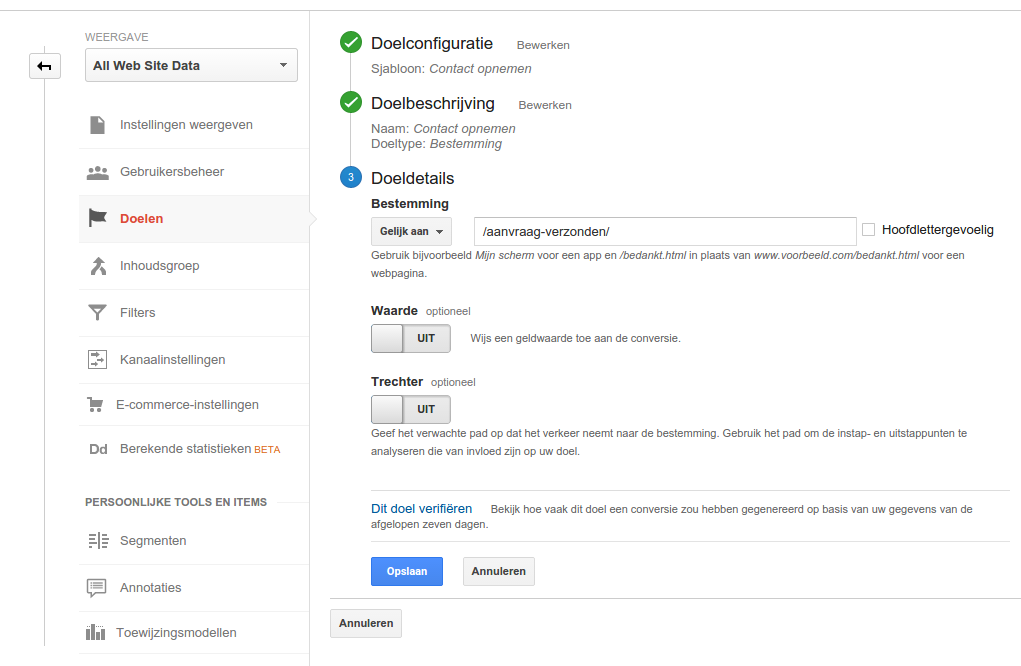The height and width of the screenshot is (666, 1021).
Task: Click the text 'Sjabloon: Contact opnemen'
Action: (x=451, y=69)
